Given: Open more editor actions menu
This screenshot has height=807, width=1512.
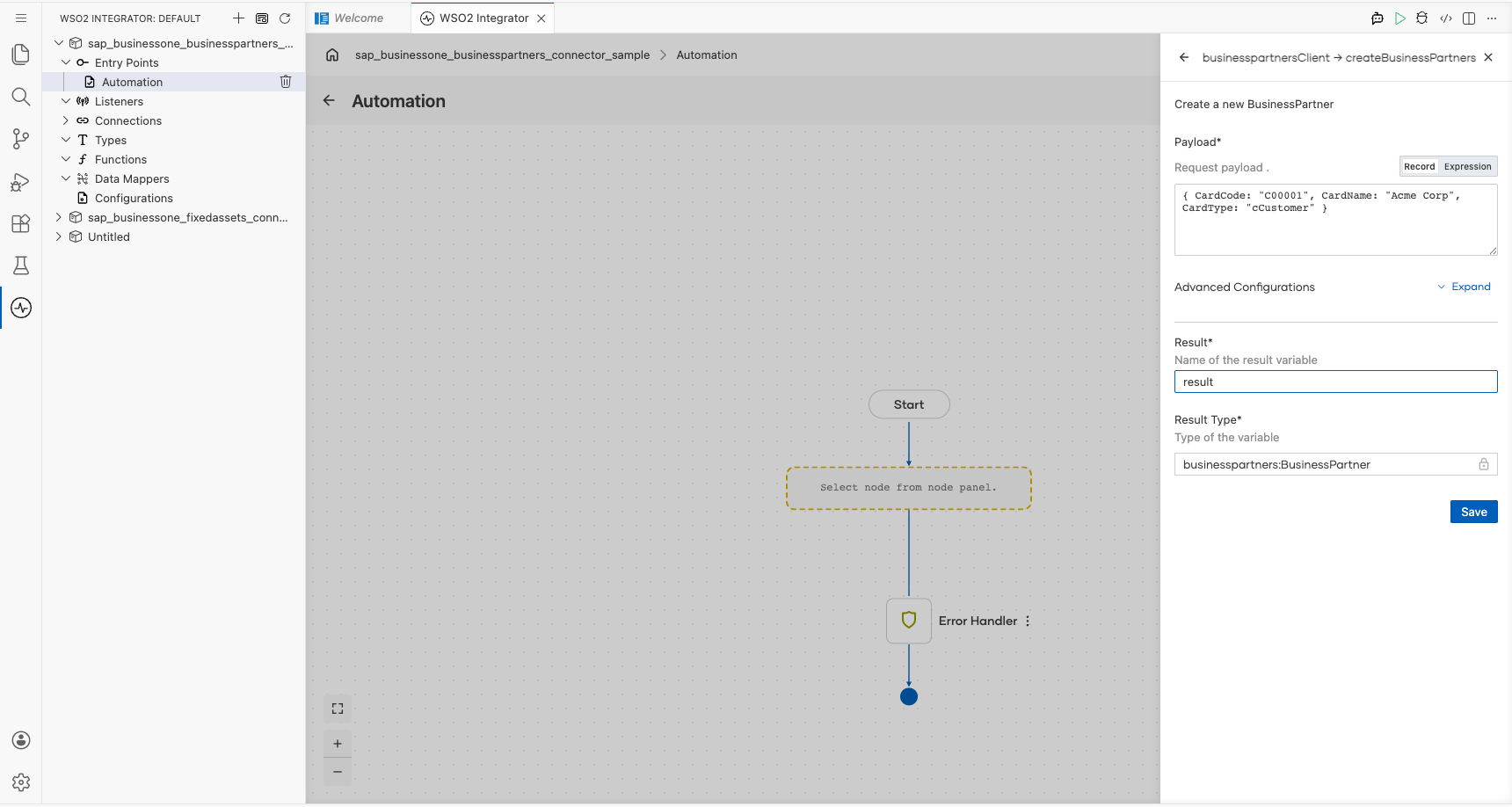Looking at the screenshot, I should click(x=1492, y=18).
